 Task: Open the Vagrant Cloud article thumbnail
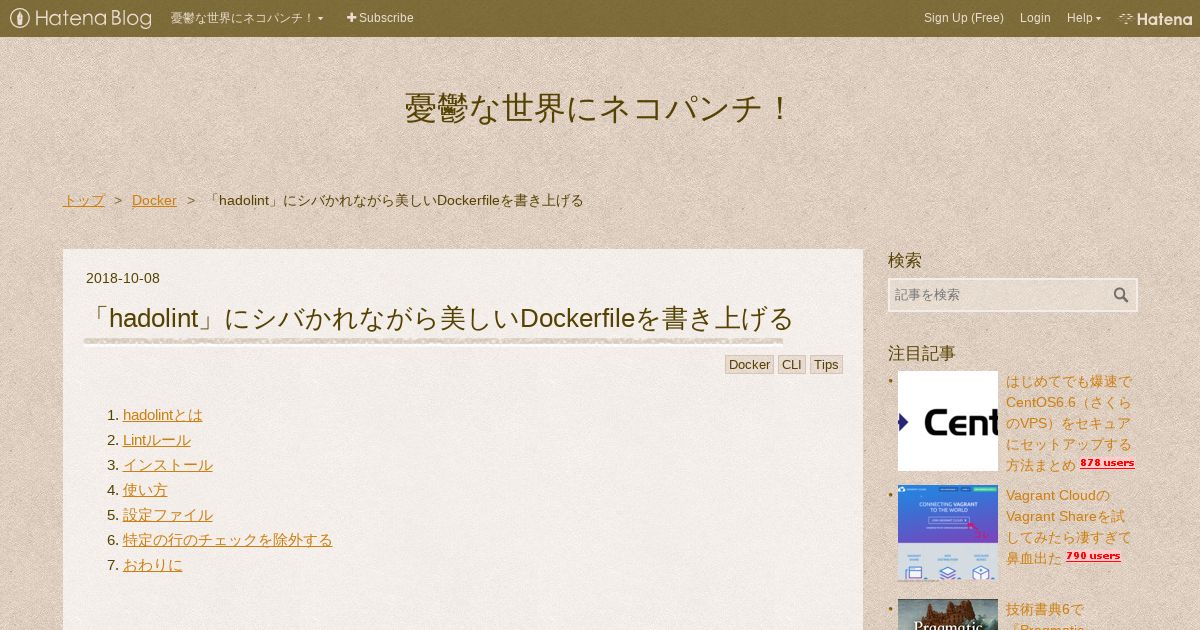click(x=948, y=533)
